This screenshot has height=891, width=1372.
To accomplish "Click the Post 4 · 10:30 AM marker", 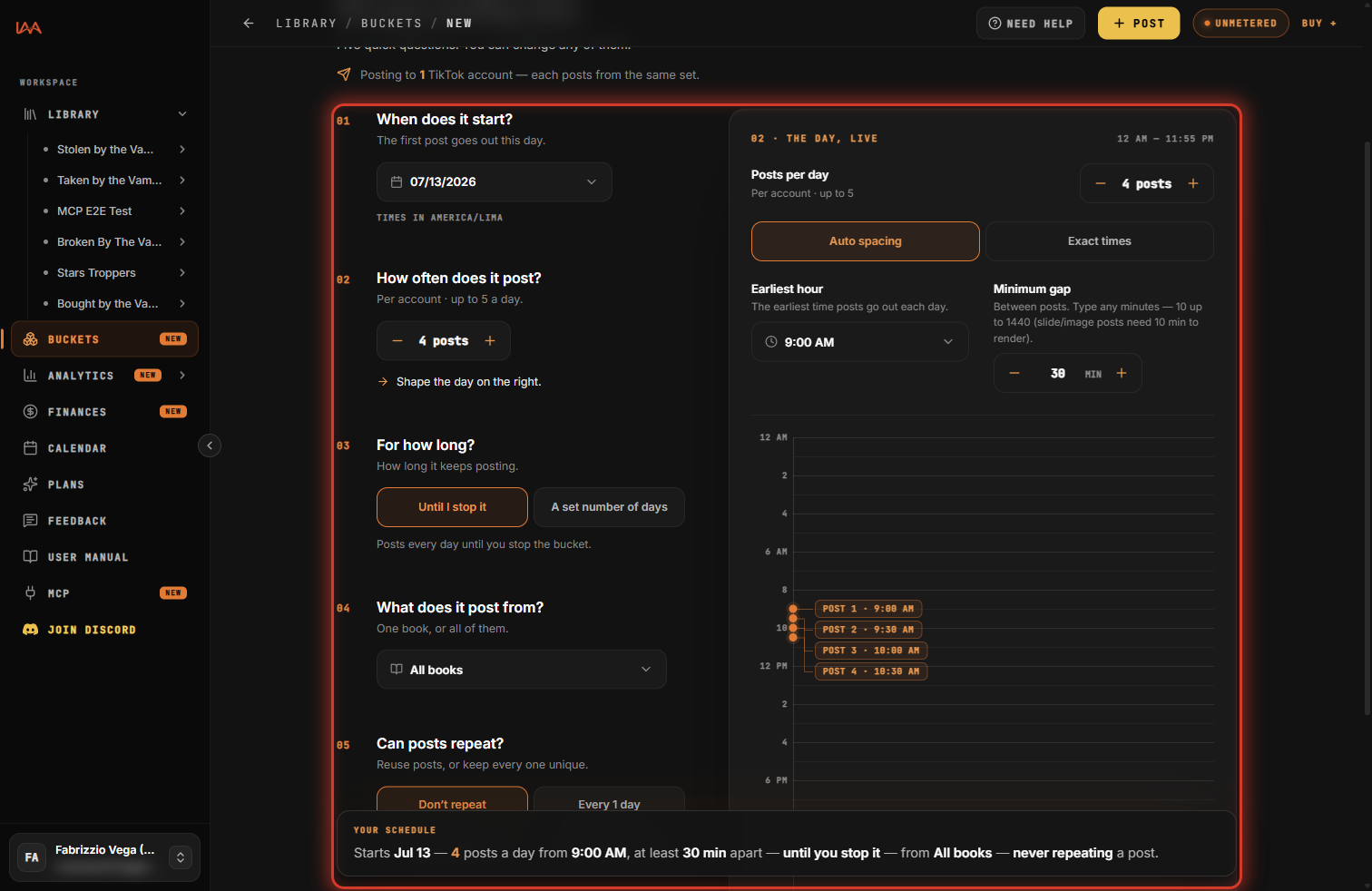I will [x=871, y=671].
